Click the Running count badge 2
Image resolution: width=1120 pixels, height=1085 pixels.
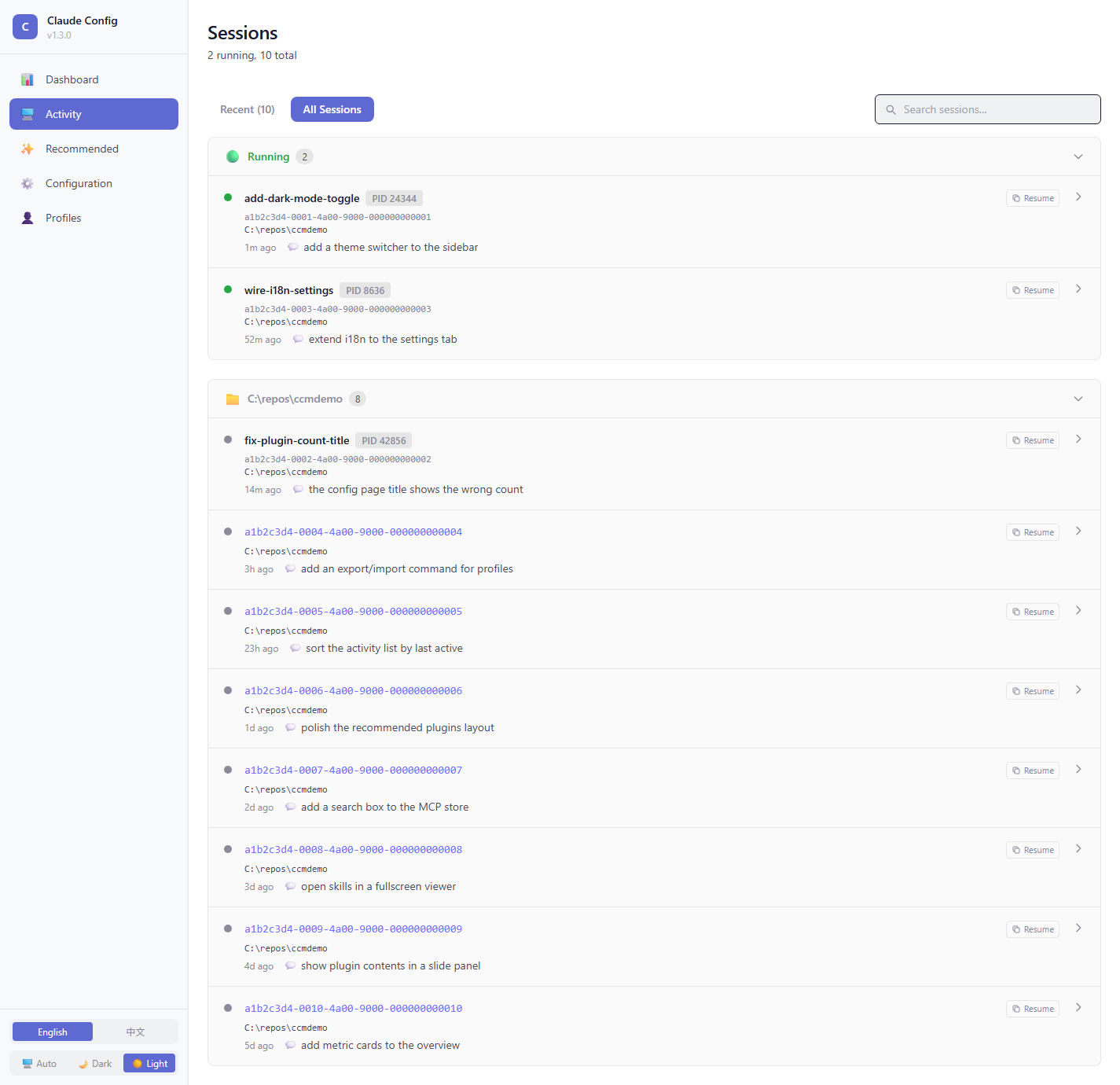(x=305, y=156)
